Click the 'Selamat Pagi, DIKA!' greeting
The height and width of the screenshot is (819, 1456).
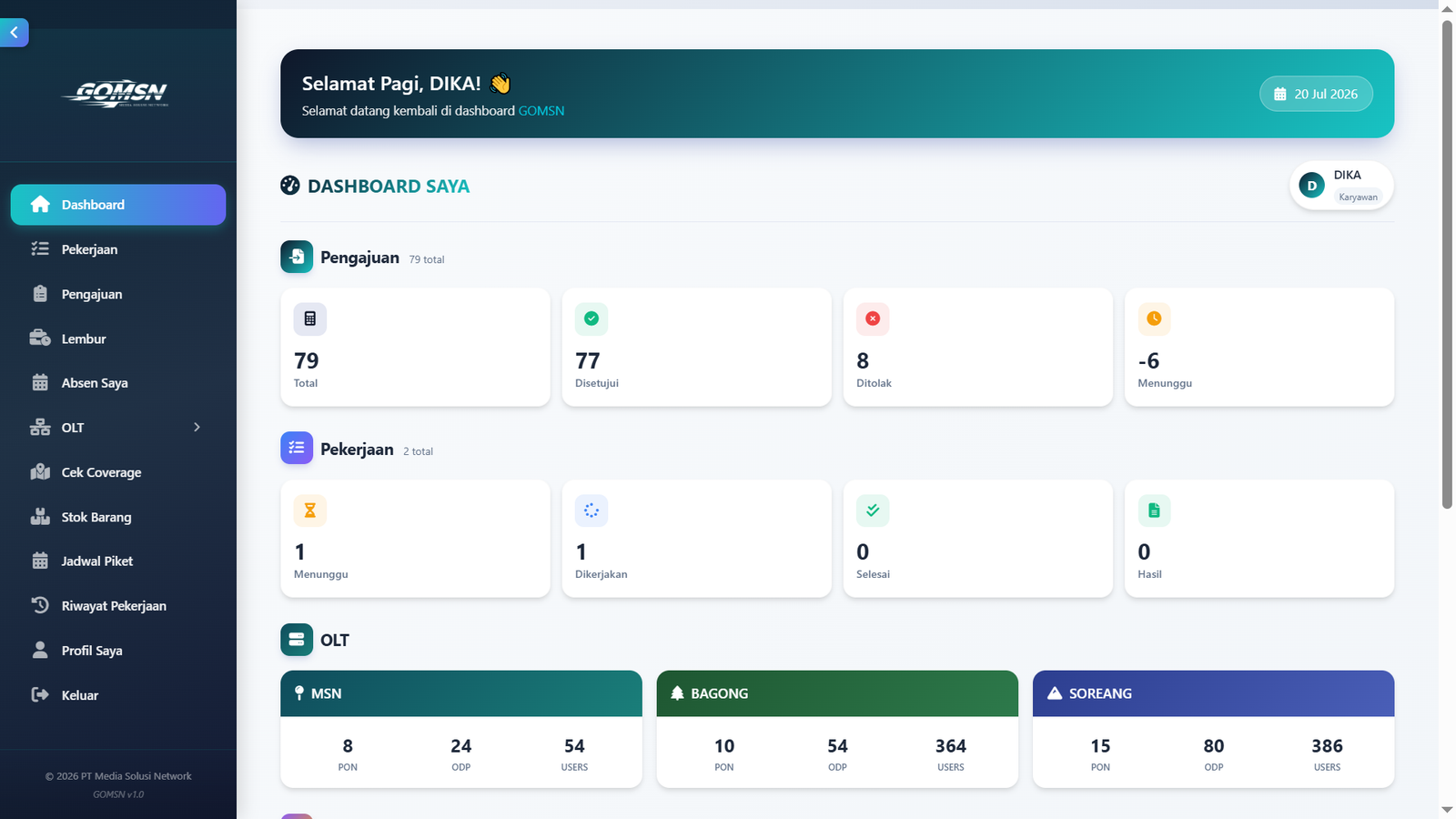pyautogui.click(x=391, y=84)
